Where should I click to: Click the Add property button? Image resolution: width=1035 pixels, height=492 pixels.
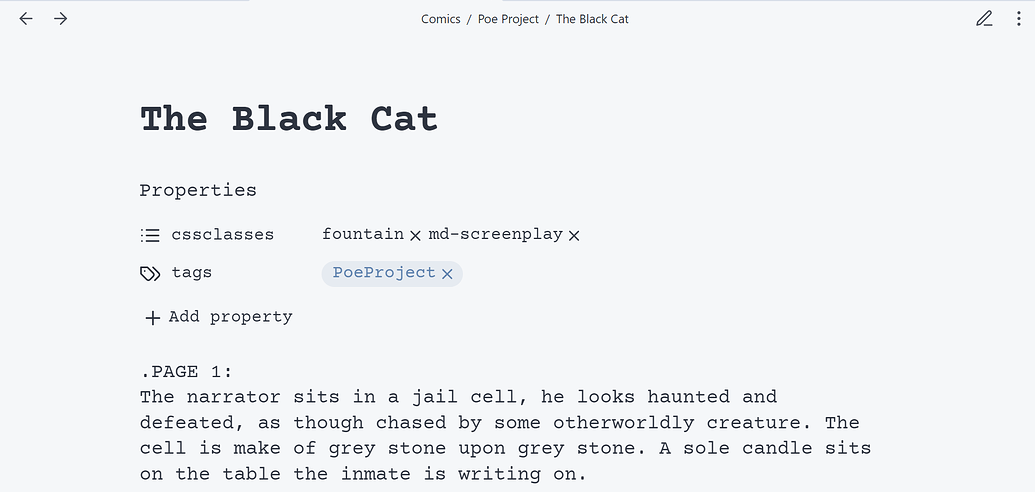point(218,318)
